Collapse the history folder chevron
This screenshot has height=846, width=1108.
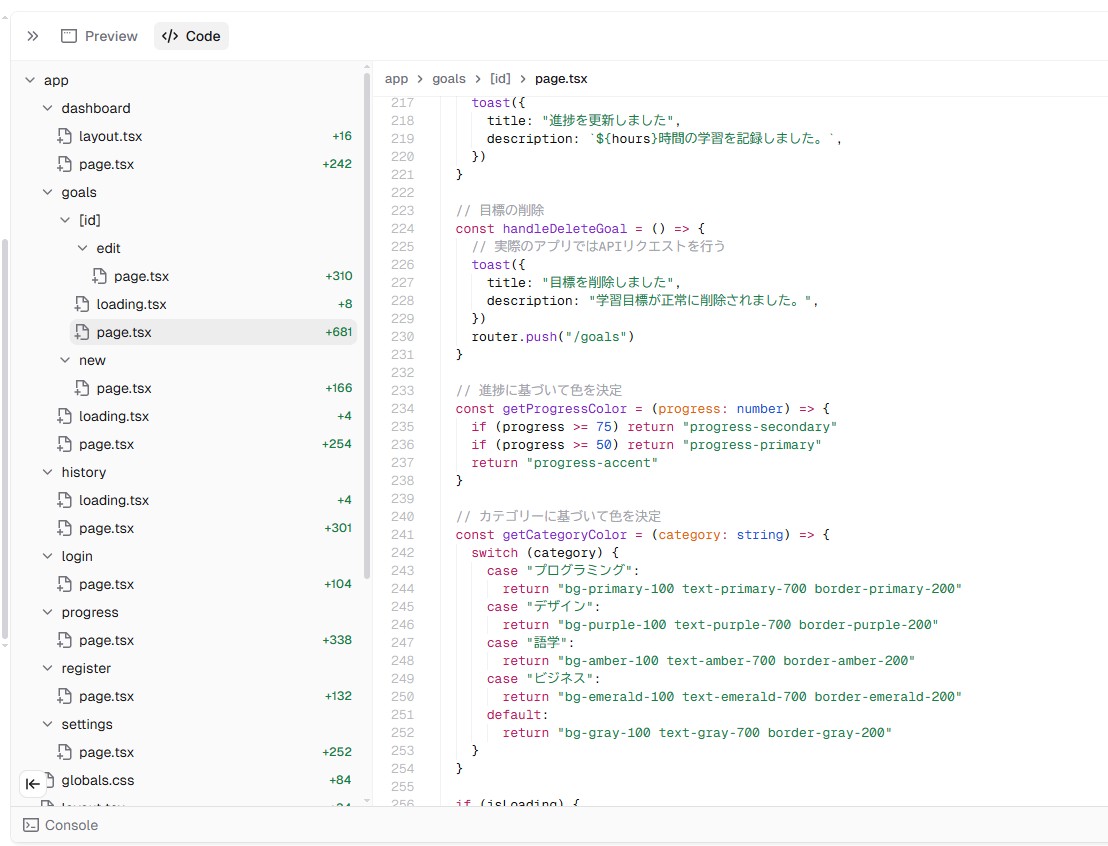pos(47,472)
